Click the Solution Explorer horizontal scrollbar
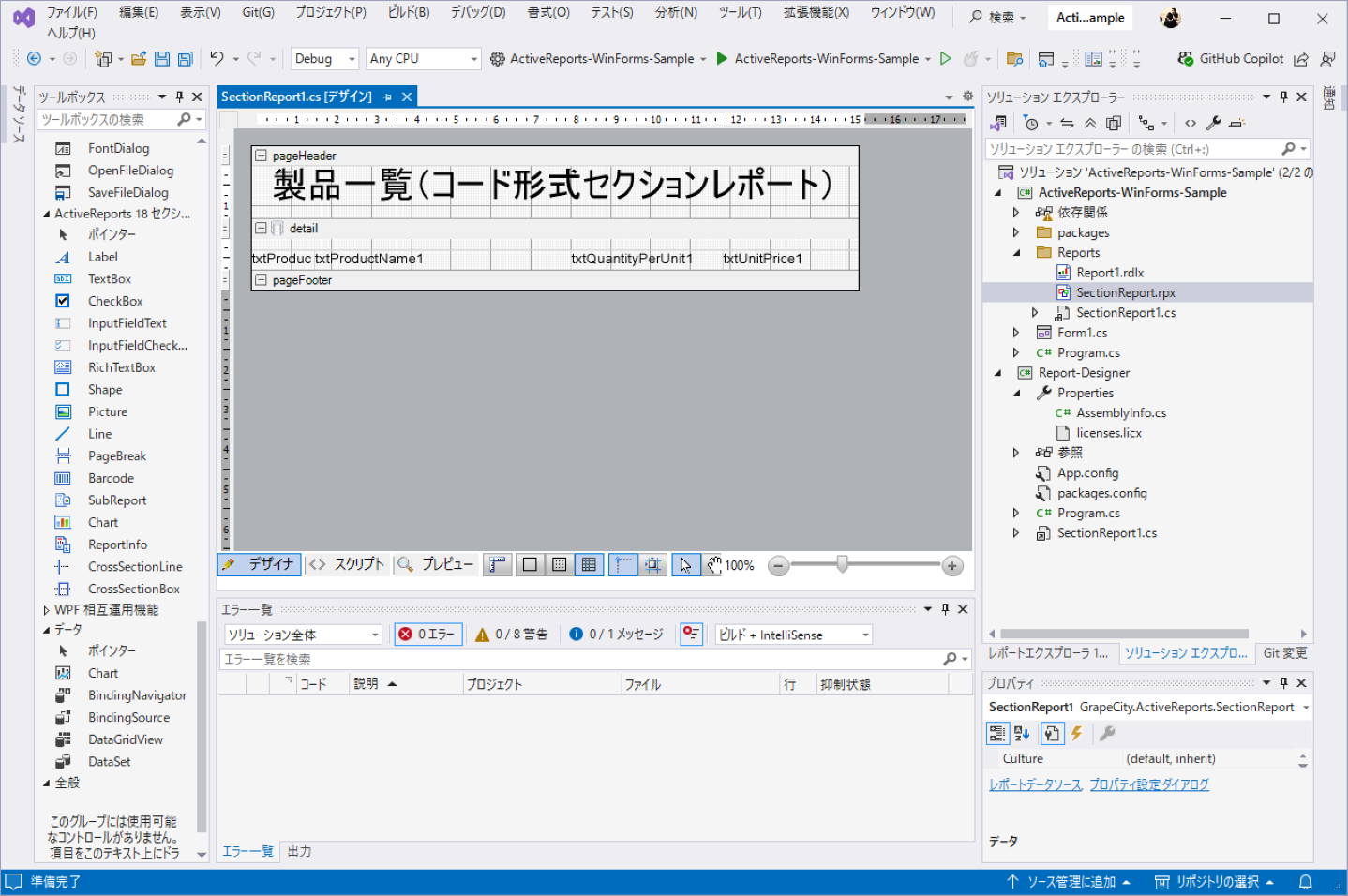This screenshot has height=896, width=1348. [x=1125, y=634]
